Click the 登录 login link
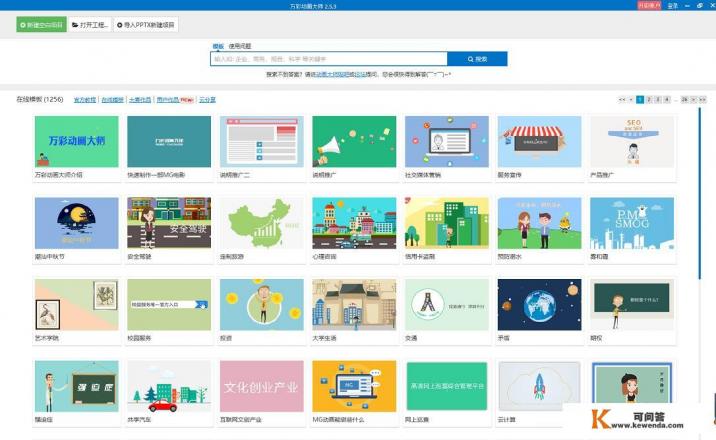 coord(672,5)
